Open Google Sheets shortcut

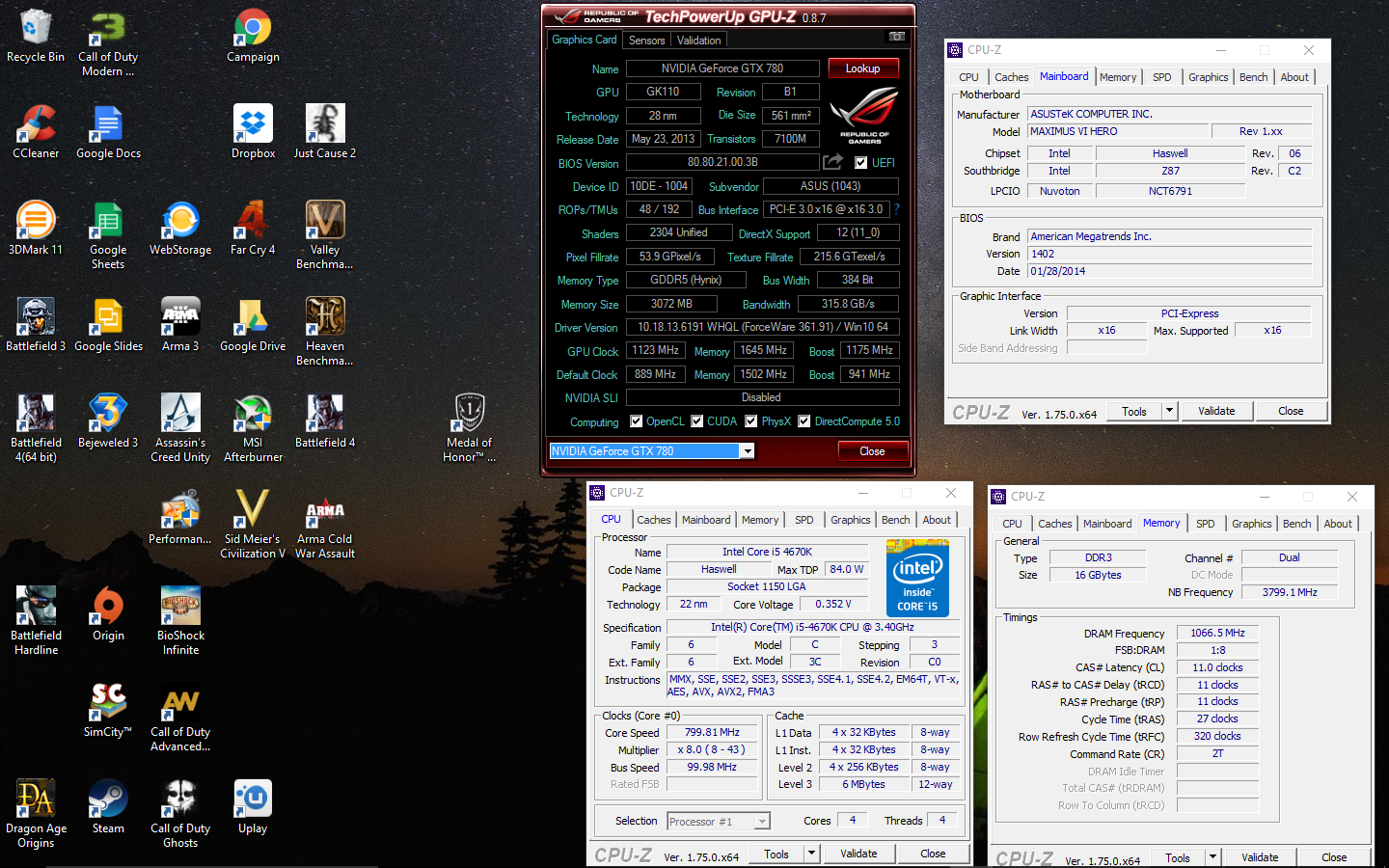click(x=108, y=236)
